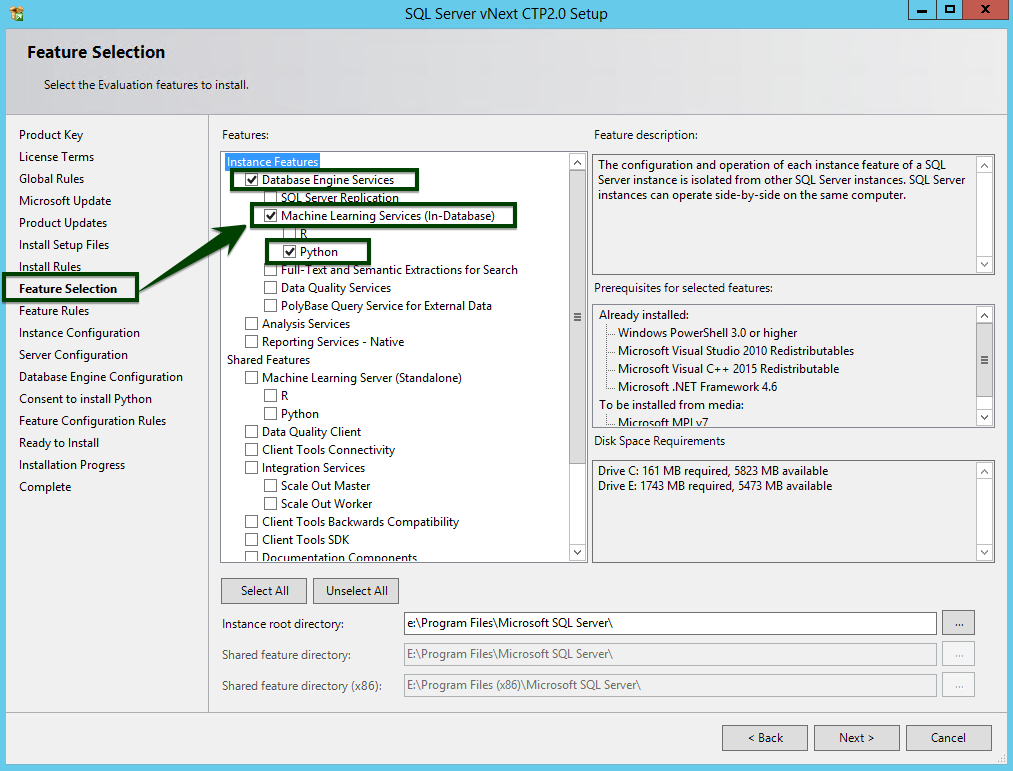Check Machine Learning Server (Standalone)

point(250,377)
